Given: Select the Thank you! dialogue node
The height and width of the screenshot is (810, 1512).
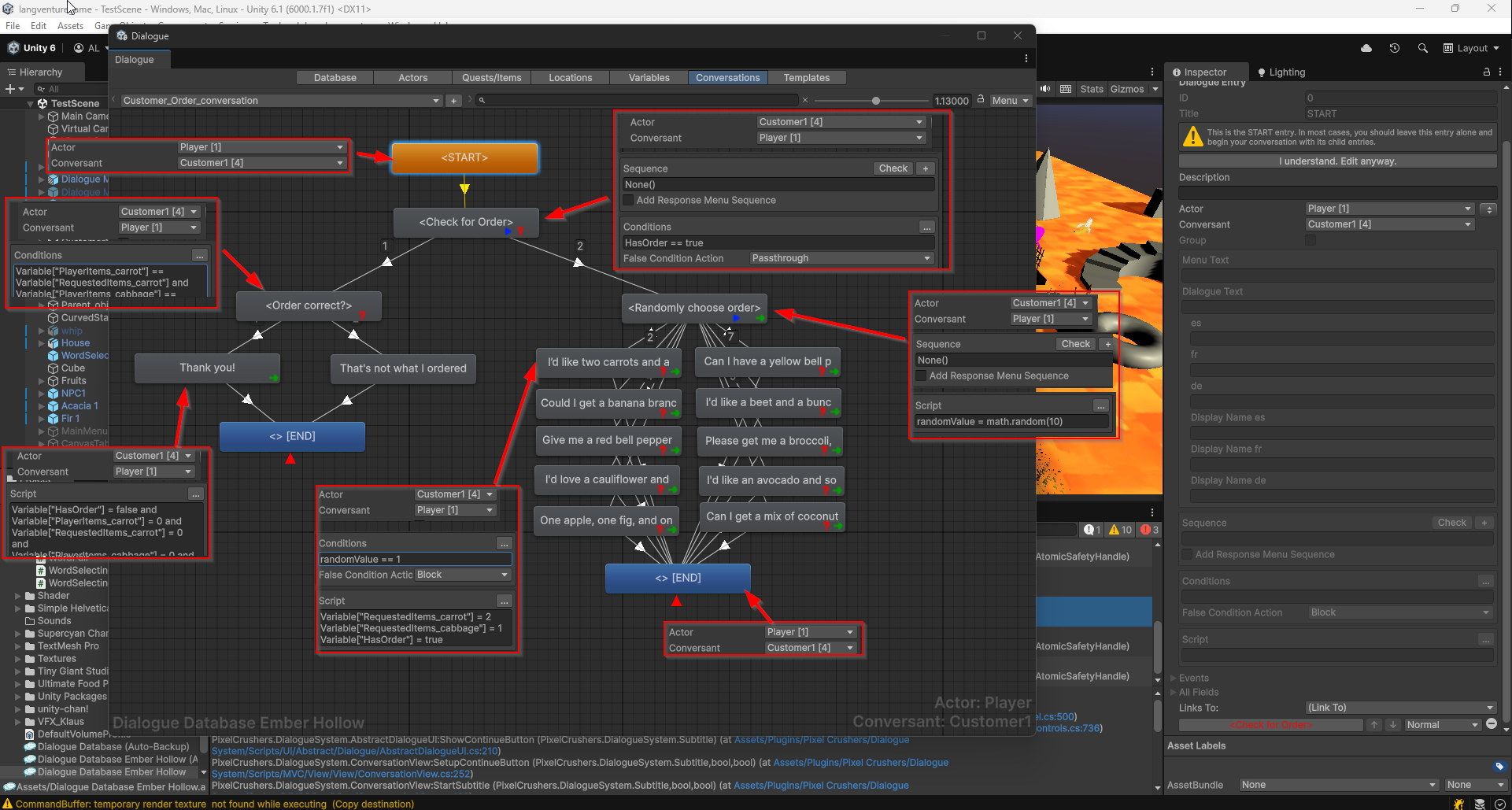Looking at the screenshot, I should [207, 368].
